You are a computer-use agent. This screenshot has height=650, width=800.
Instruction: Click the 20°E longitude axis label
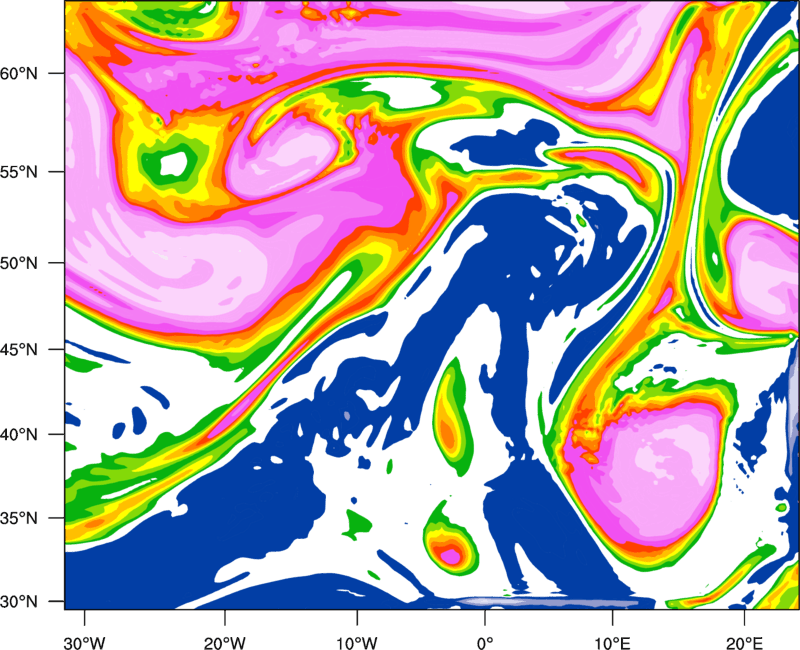coord(744,643)
